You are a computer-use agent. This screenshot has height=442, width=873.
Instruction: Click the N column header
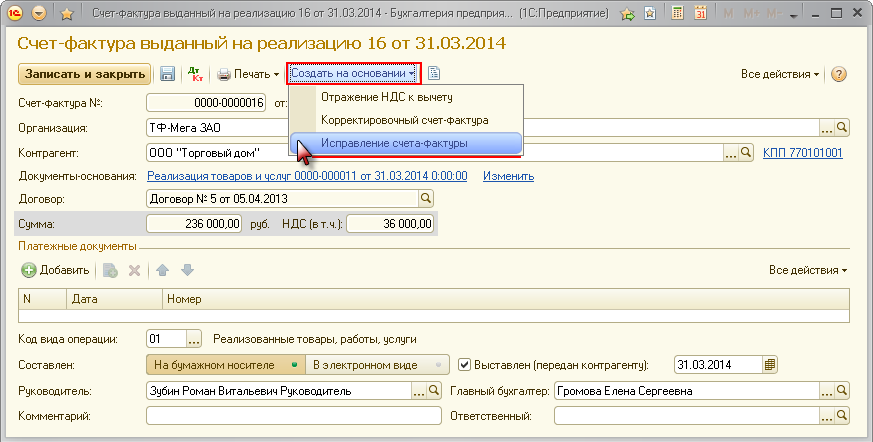(x=42, y=299)
